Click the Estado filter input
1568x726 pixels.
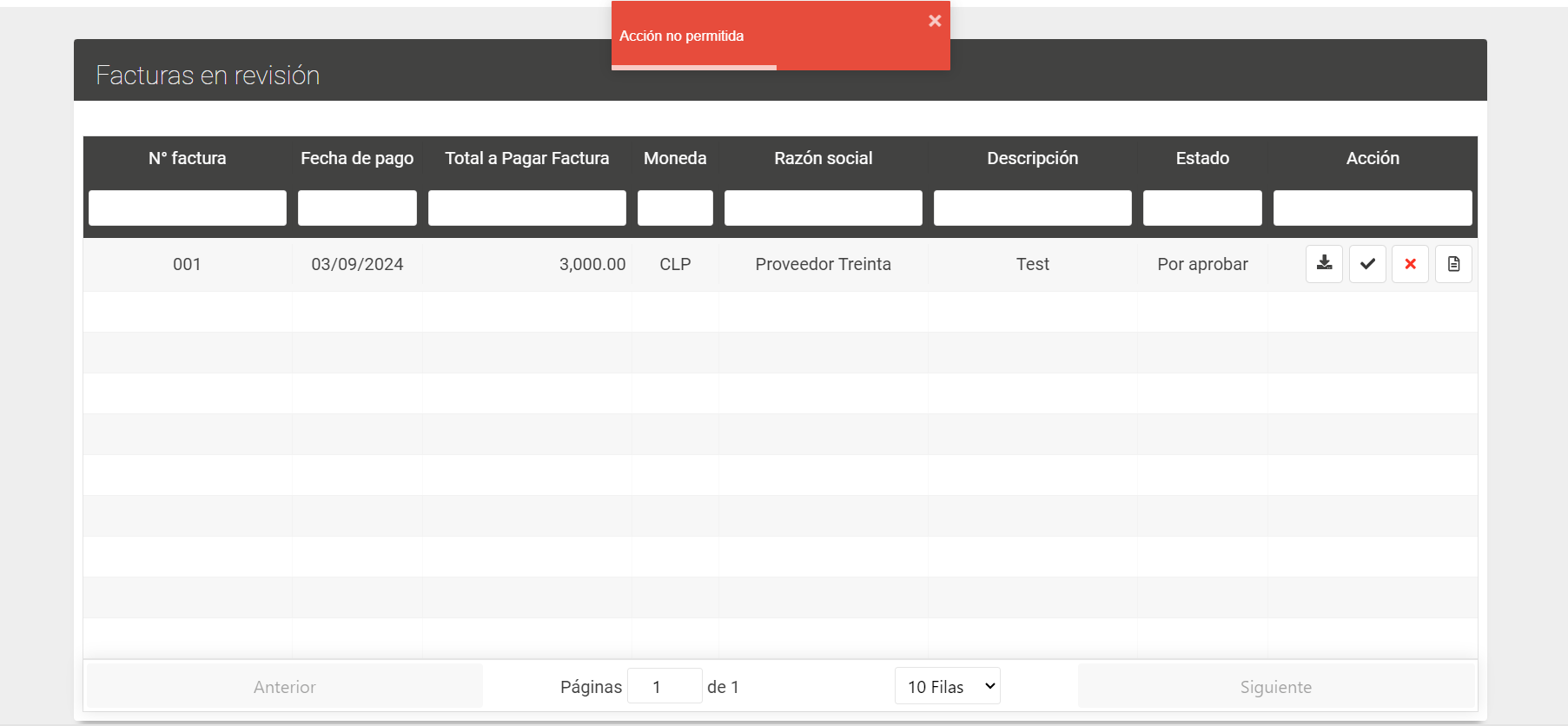coord(1202,208)
